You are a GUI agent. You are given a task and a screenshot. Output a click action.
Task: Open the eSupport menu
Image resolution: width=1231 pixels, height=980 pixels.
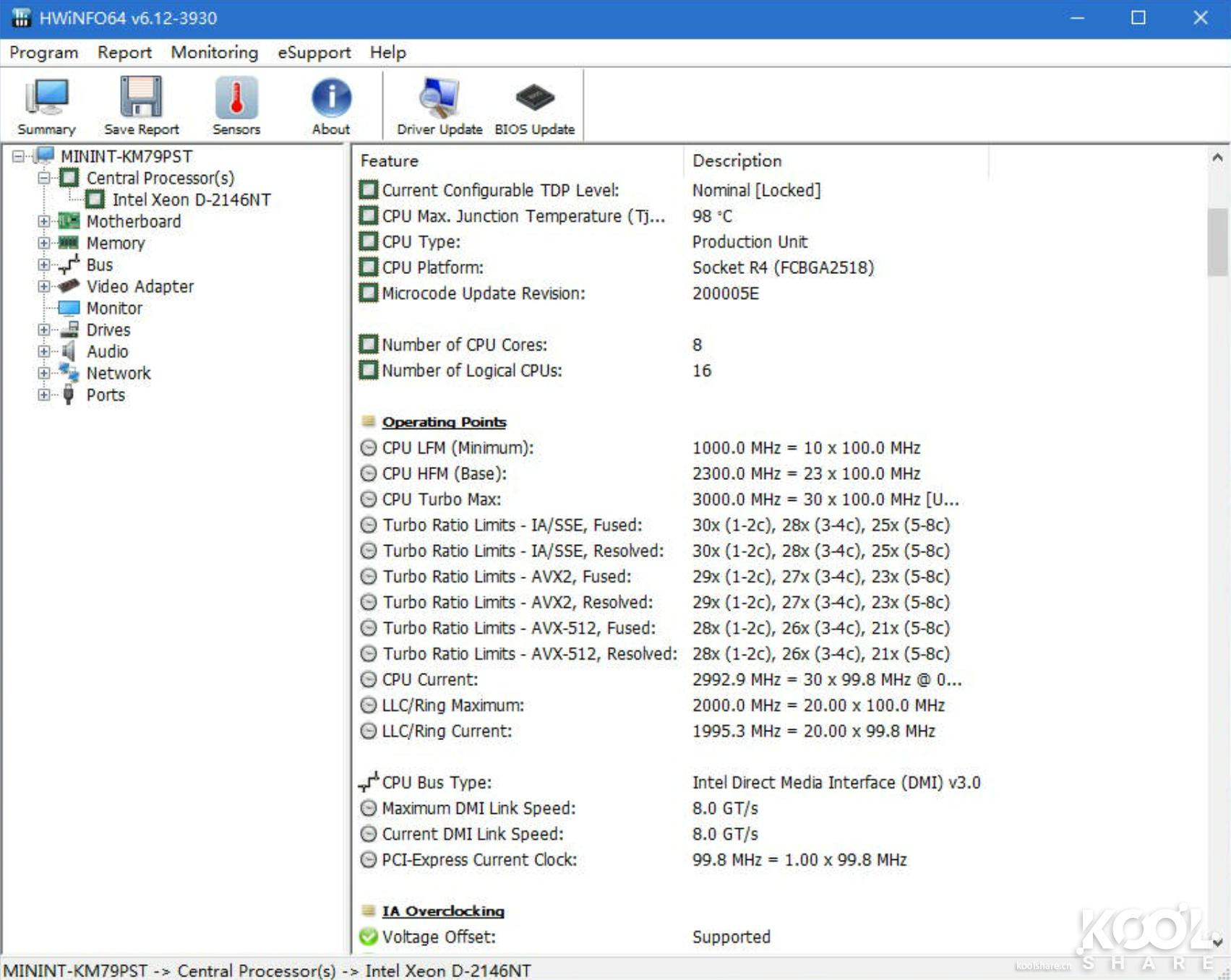pos(314,53)
